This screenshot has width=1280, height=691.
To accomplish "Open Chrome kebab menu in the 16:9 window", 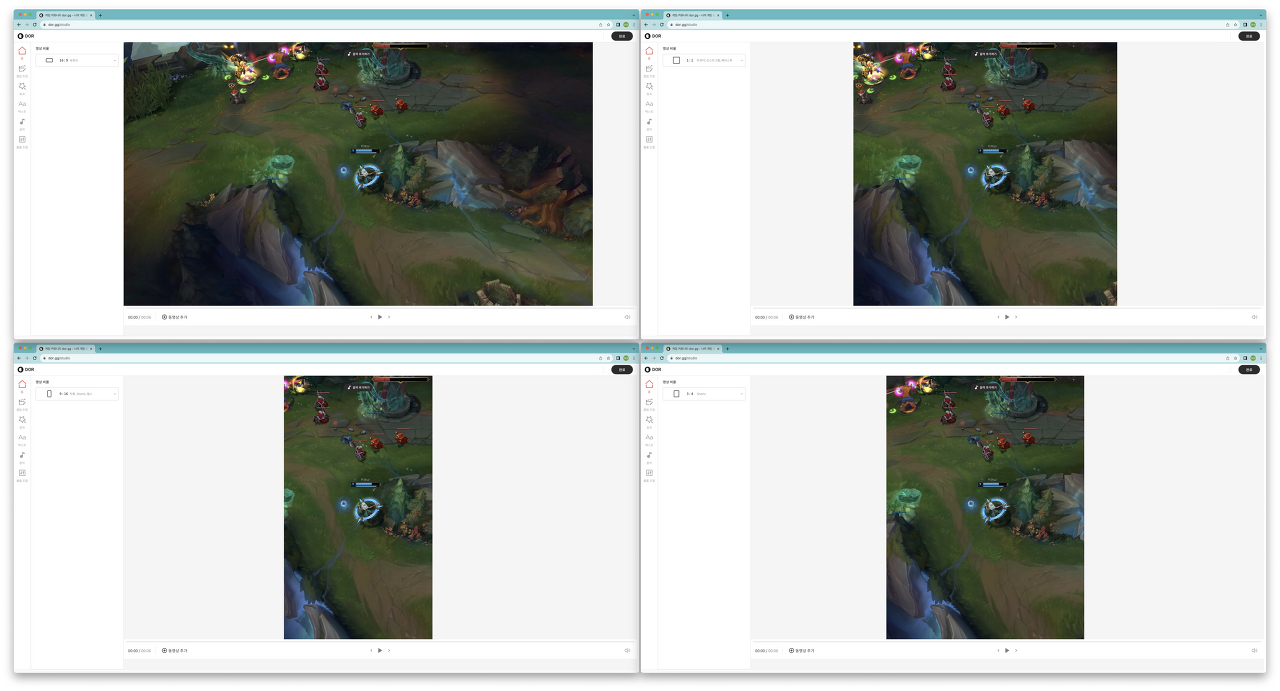I will (634, 24).
